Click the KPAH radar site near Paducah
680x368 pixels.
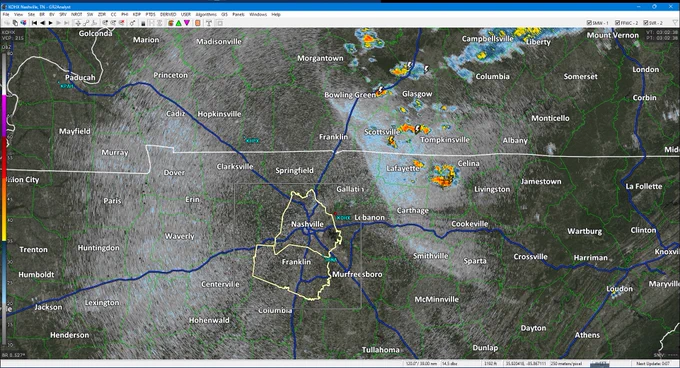67,86
